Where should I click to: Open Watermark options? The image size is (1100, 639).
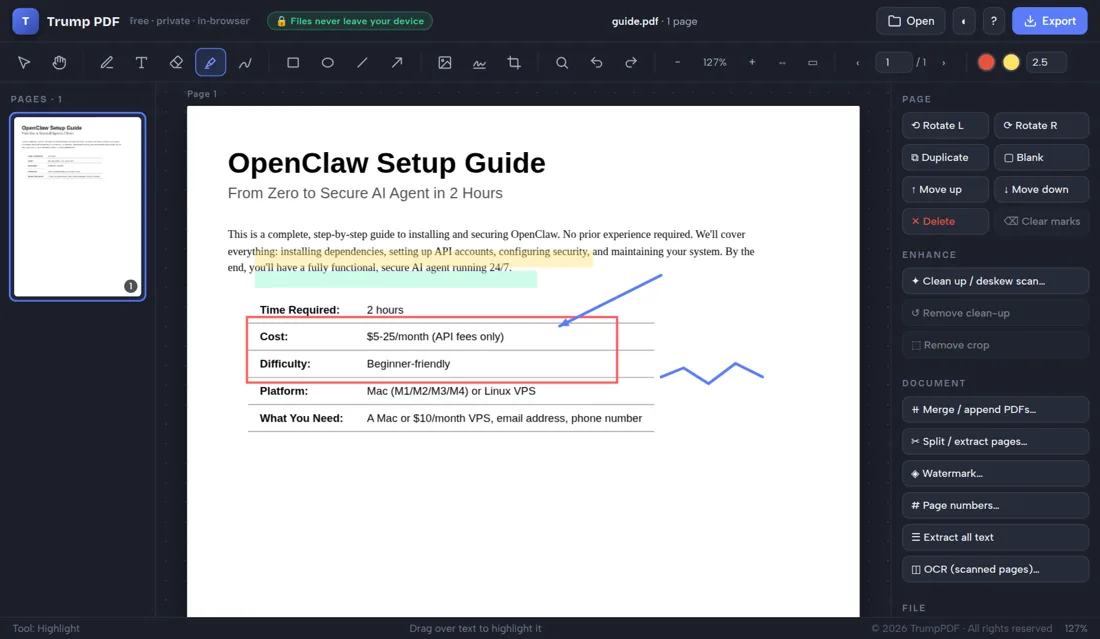pos(995,473)
